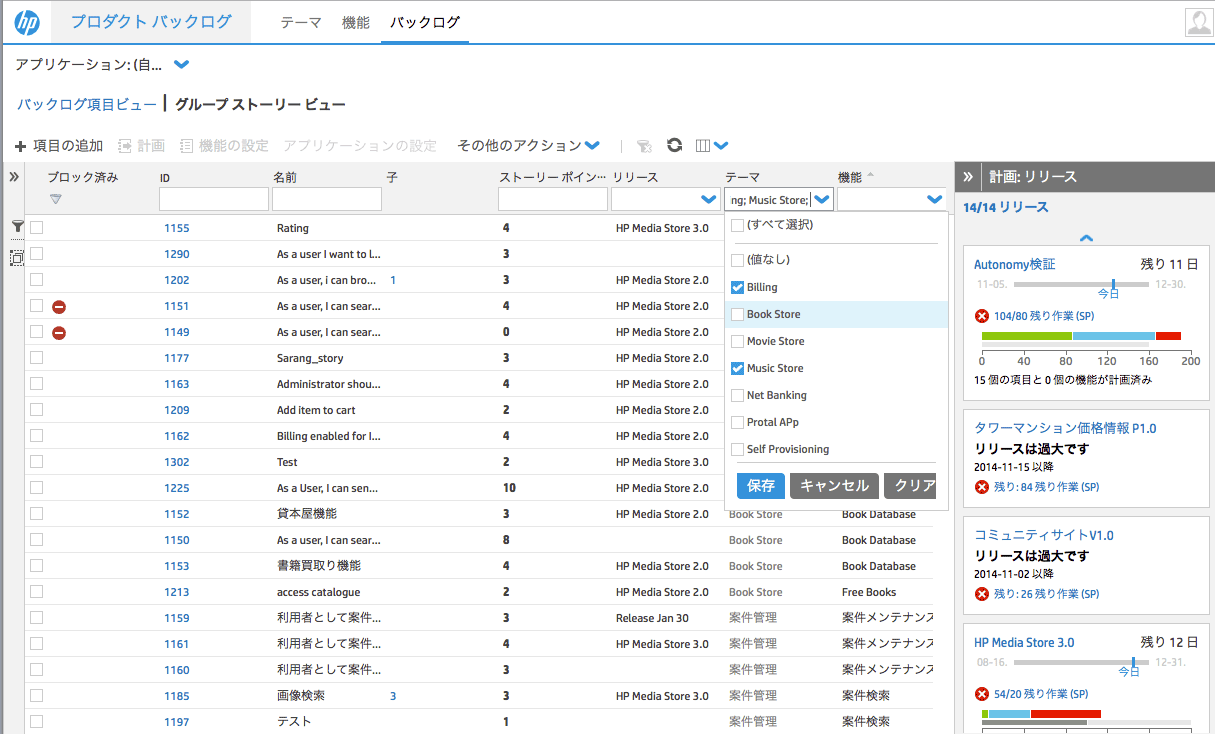Open the column chooser icon
Screen dimensions: 1215x734
coord(703,146)
